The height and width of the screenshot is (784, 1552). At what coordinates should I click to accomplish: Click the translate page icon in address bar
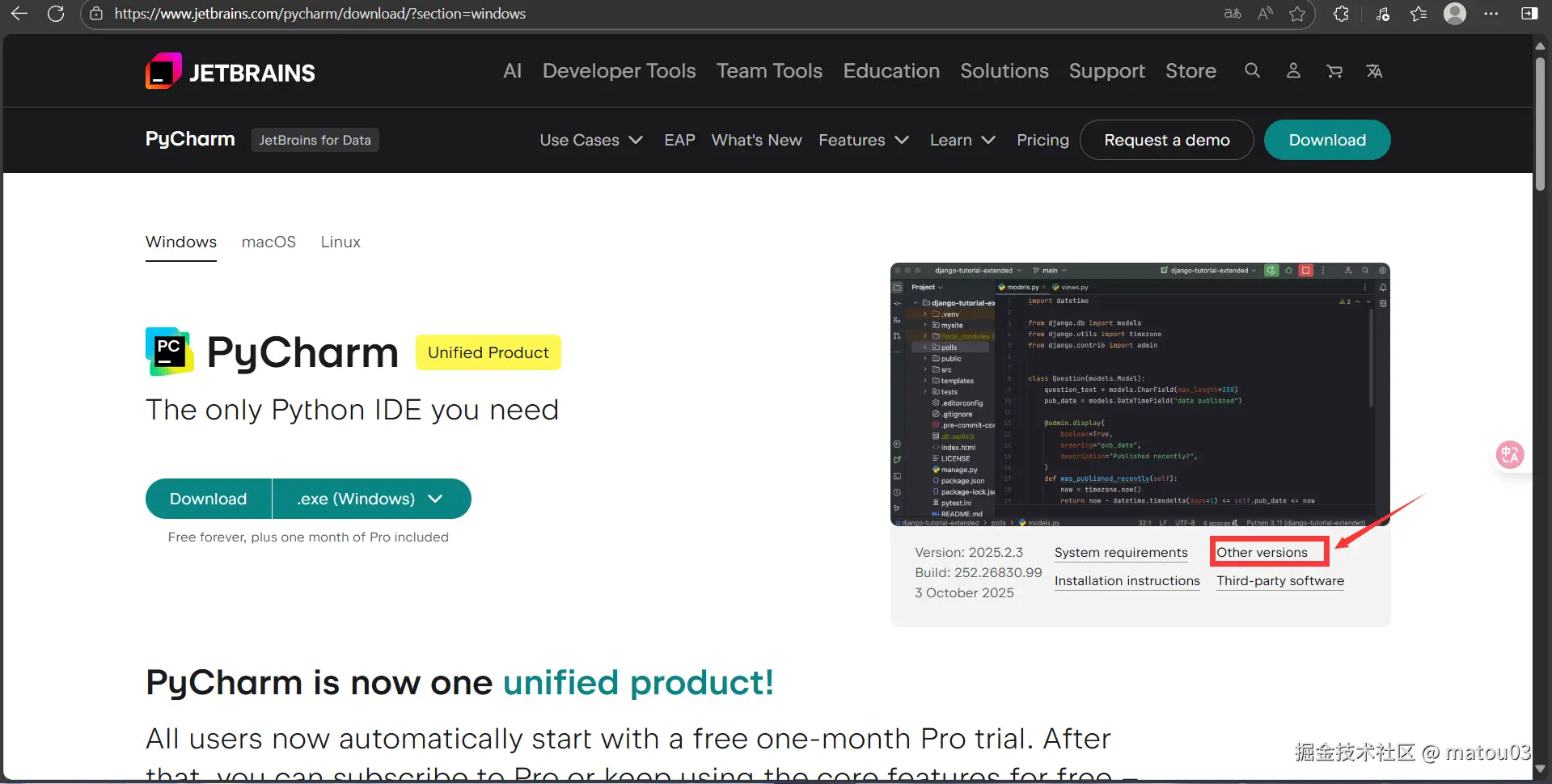click(x=1233, y=14)
